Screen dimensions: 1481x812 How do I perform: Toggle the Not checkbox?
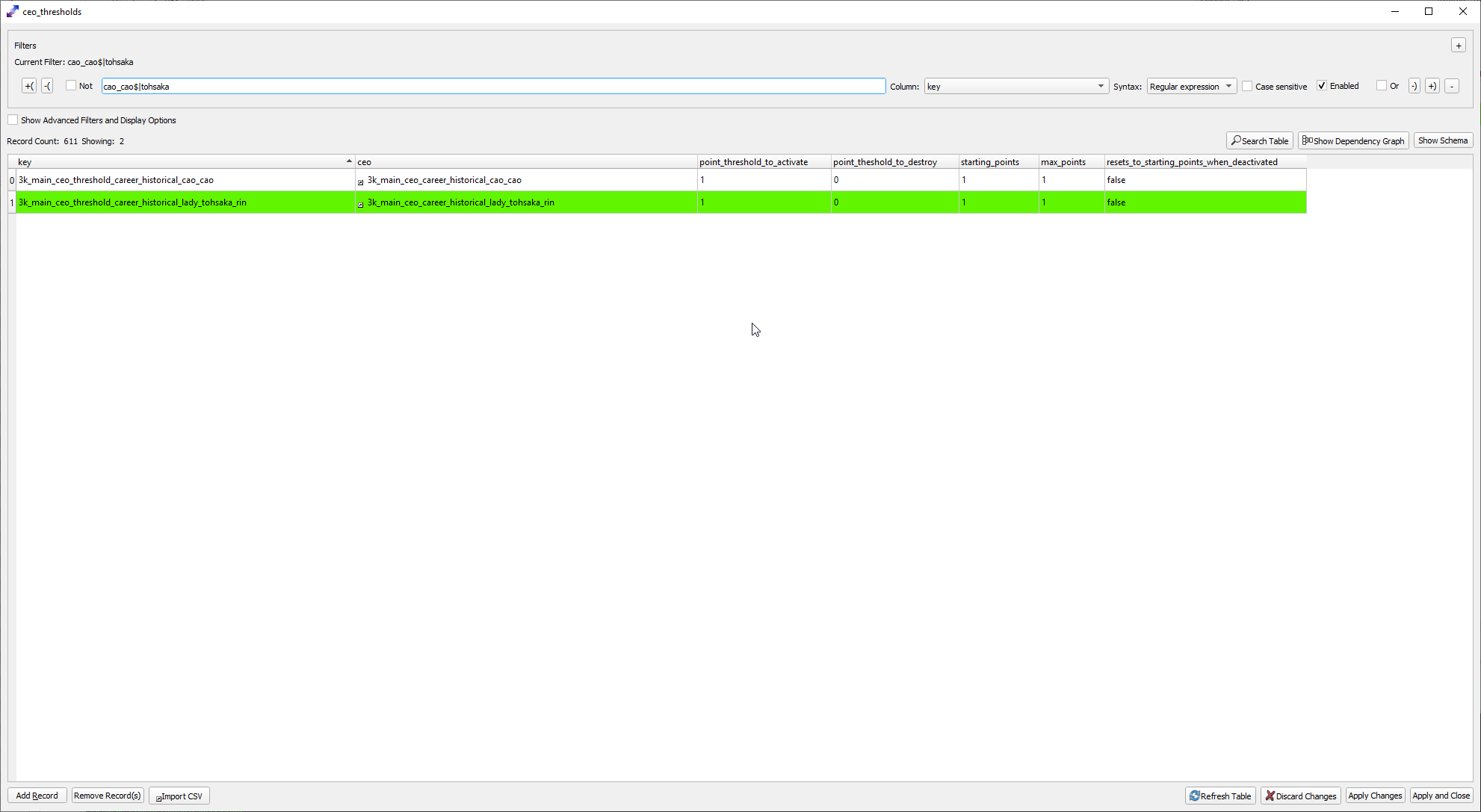[x=71, y=86]
